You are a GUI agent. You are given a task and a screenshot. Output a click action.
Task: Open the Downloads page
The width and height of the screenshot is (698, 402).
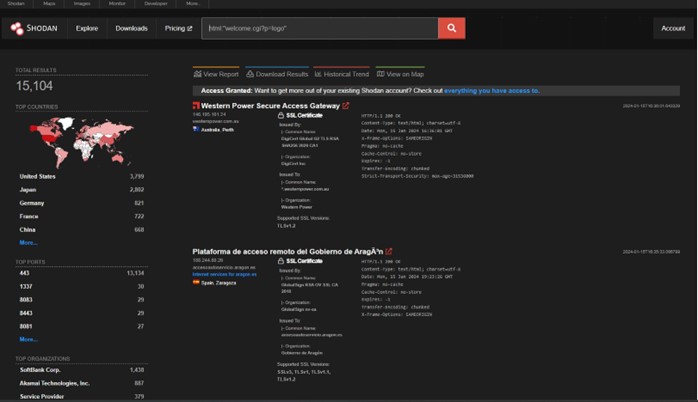[x=131, y=28]
